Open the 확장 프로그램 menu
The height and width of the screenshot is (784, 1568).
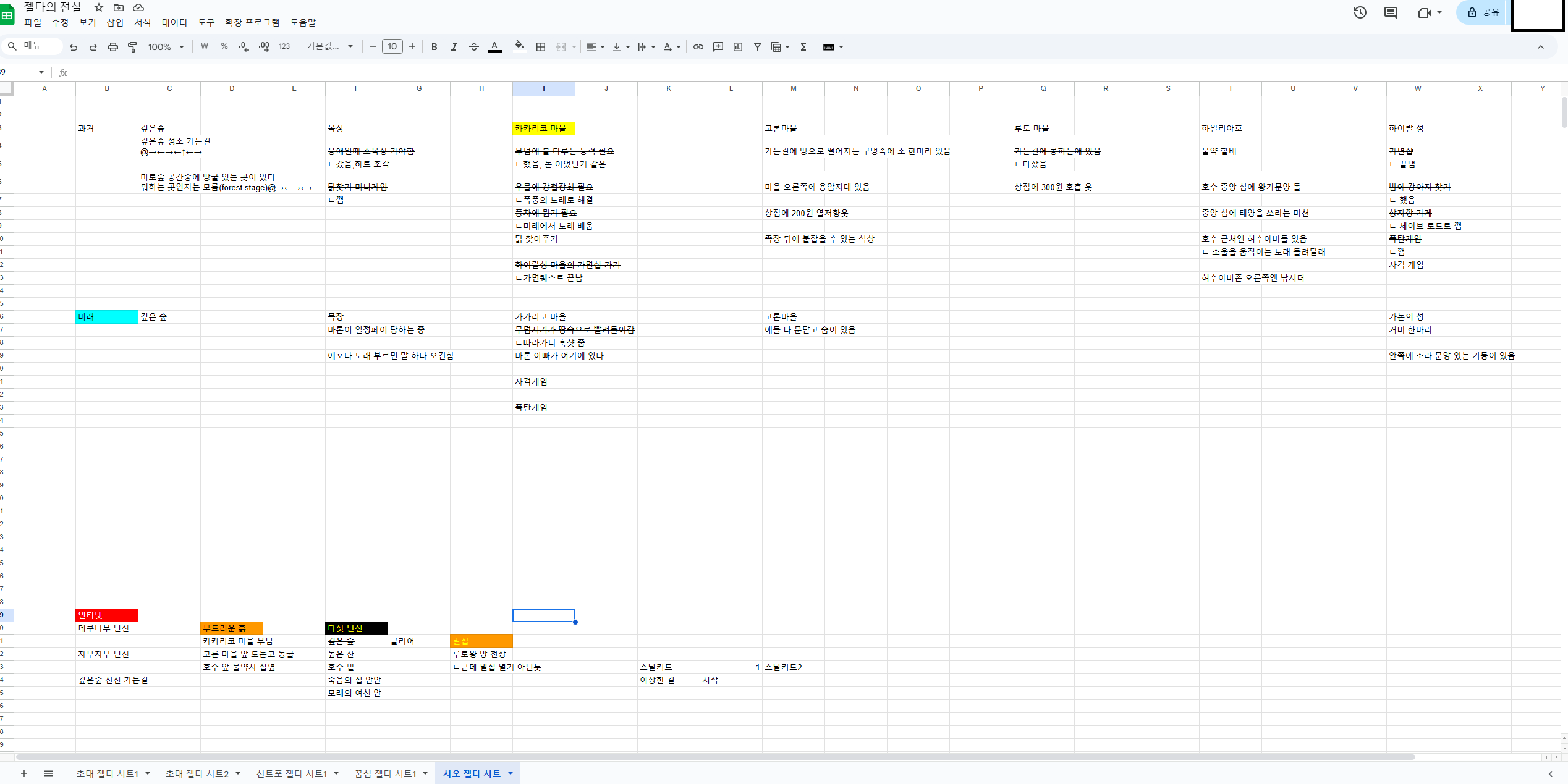[252, 22]
